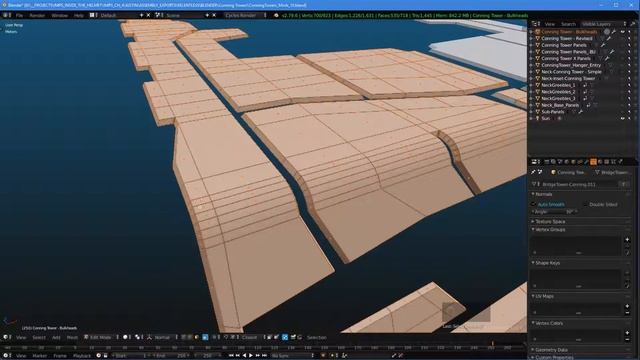
Task: Click the outliner search filter icon
Action: (633, 24)
